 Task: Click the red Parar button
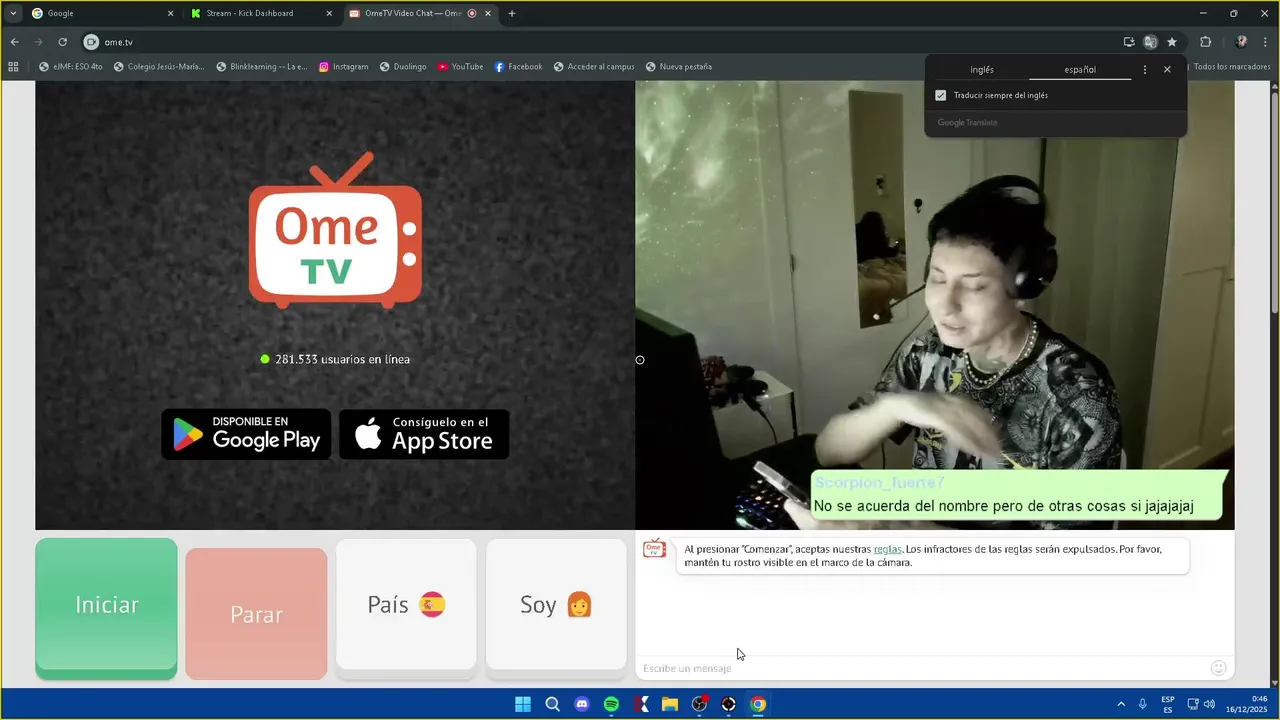point(256,614)
